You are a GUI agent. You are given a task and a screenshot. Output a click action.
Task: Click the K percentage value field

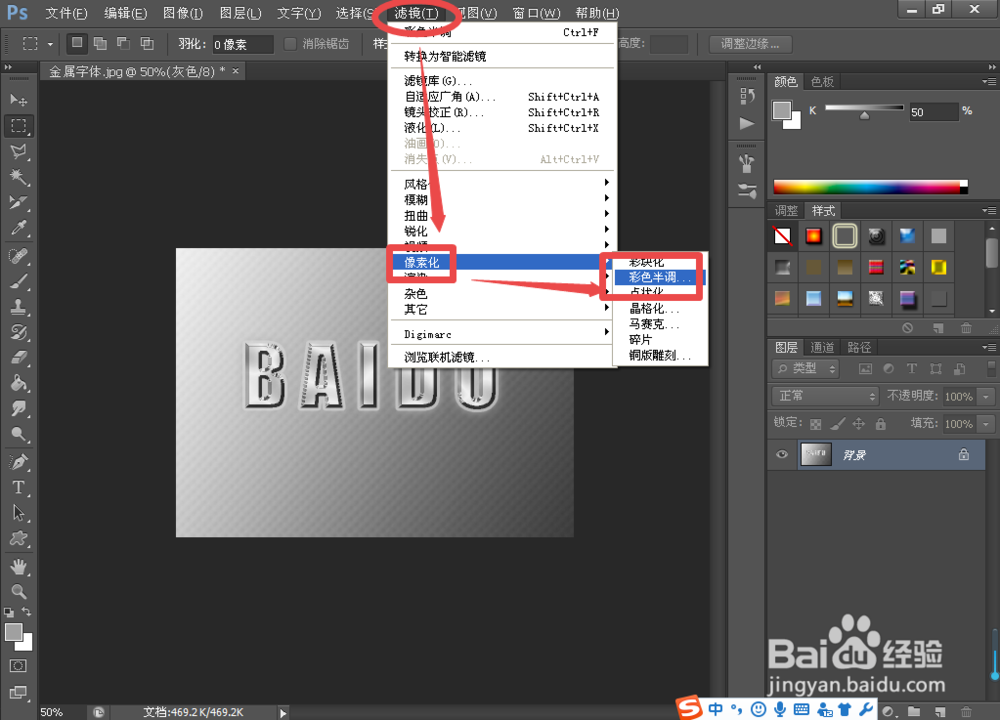(x=933, y=112)
